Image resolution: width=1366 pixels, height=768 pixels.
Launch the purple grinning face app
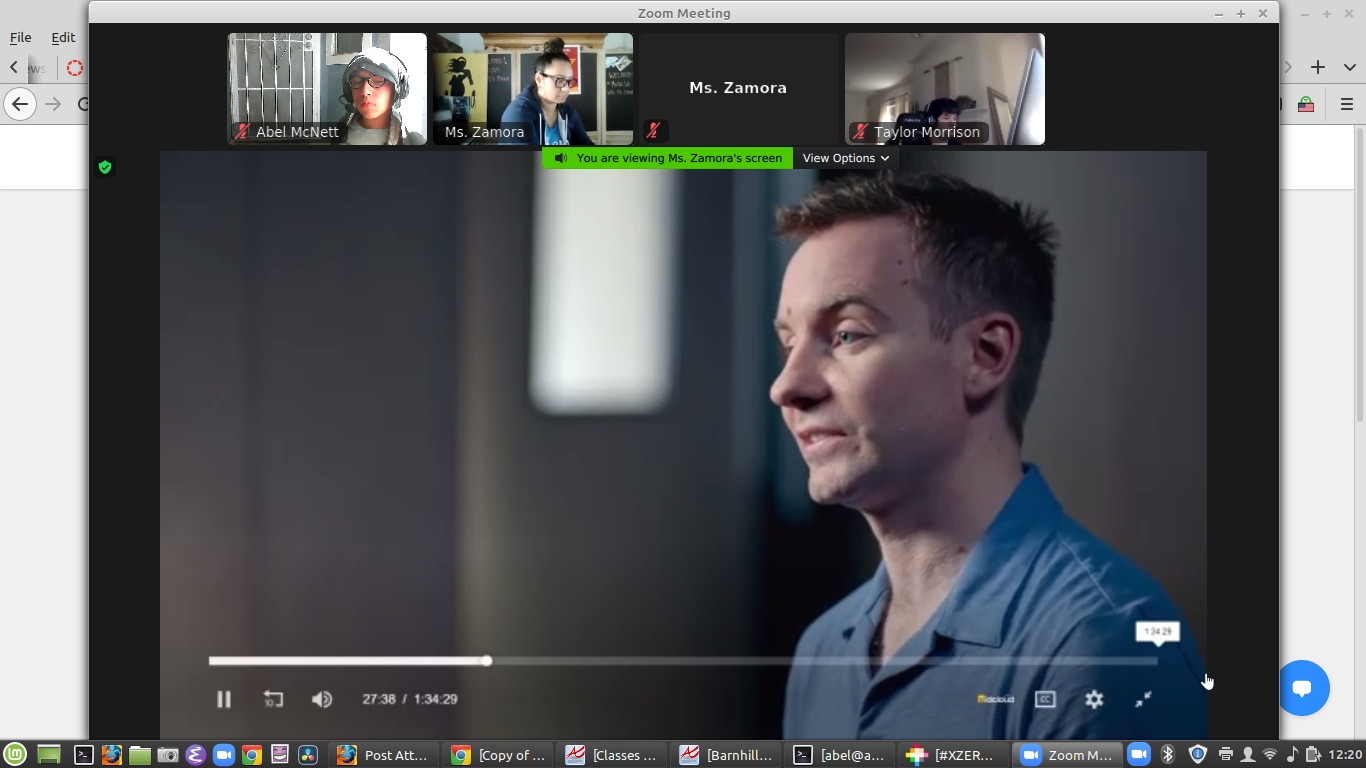(x=280, y=755)
